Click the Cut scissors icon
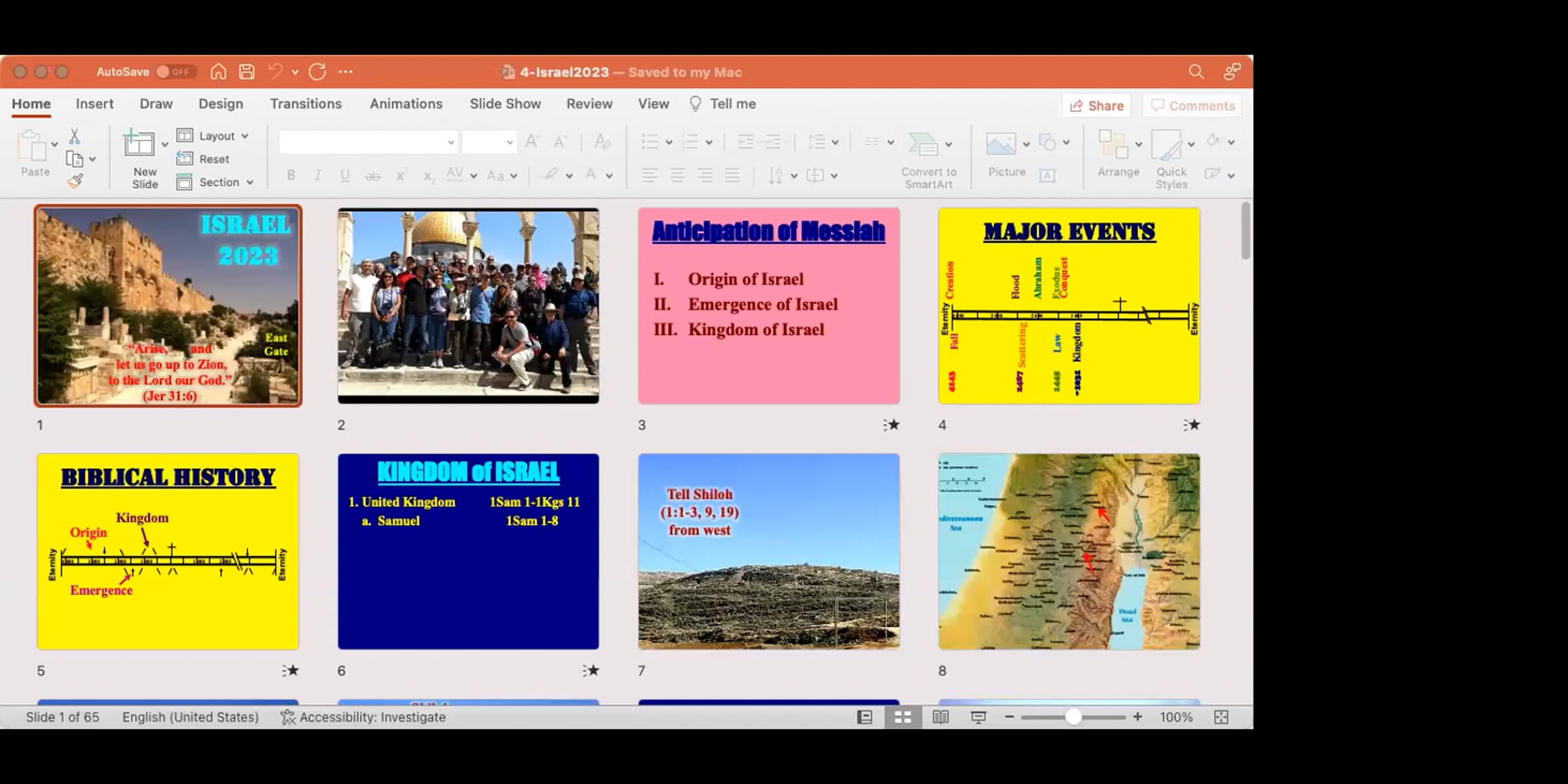 (x=74, y=136)
